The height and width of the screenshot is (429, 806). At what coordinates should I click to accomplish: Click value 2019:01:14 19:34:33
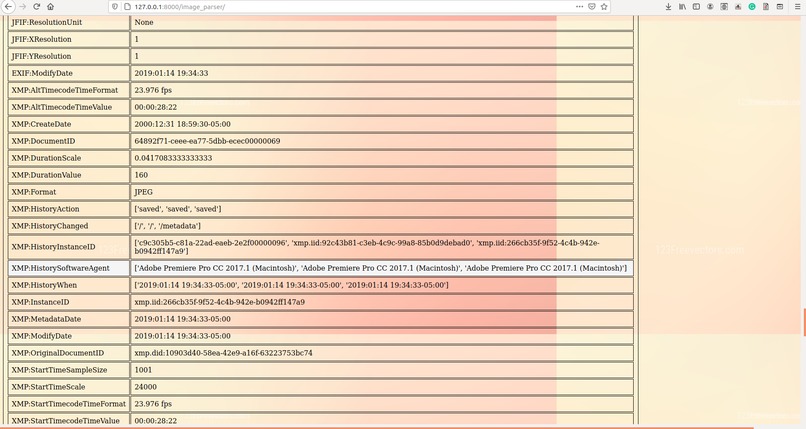(171, 73)
